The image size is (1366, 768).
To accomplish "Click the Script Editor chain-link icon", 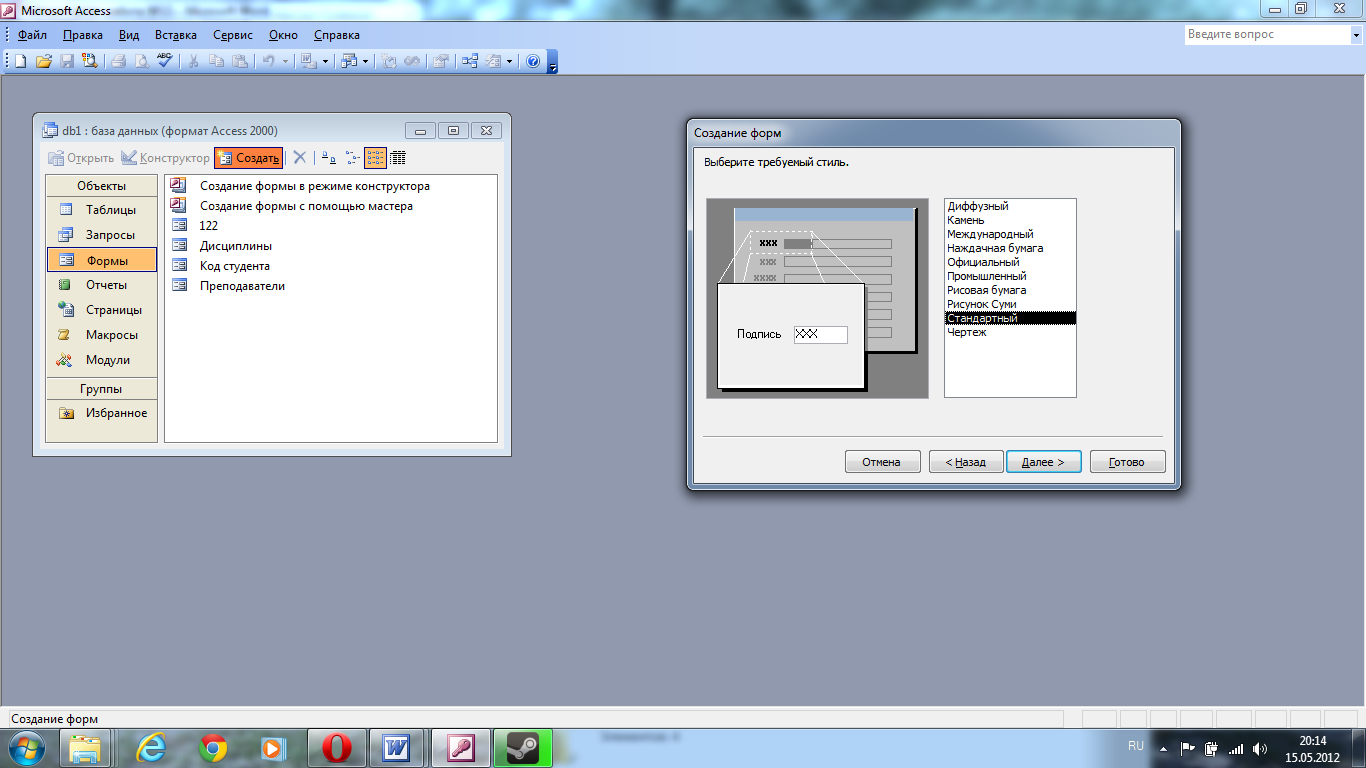I will point(411,61).
